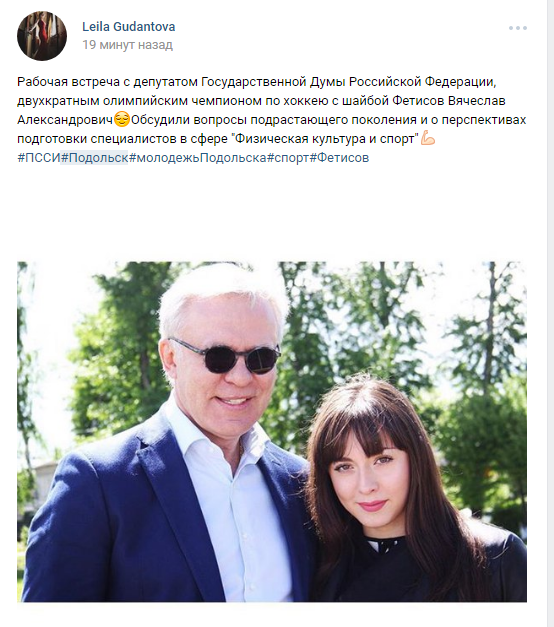Open the Leila Gudantova profile name link
The image size is (554, 627).
tap(128, 27)
